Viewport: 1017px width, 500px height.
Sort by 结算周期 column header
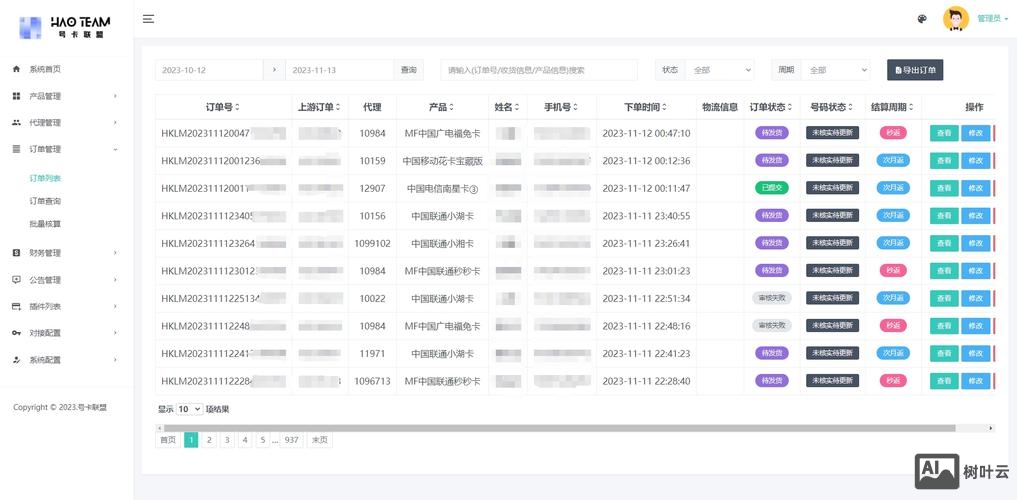(893, 107)
